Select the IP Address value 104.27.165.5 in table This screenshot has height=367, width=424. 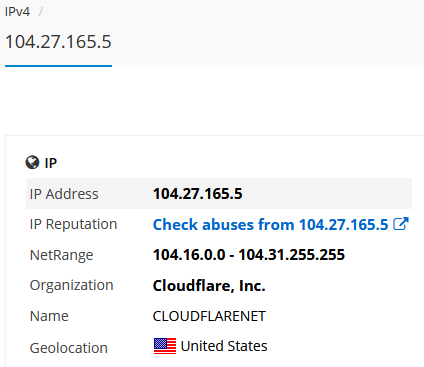[x=197, y=194]
